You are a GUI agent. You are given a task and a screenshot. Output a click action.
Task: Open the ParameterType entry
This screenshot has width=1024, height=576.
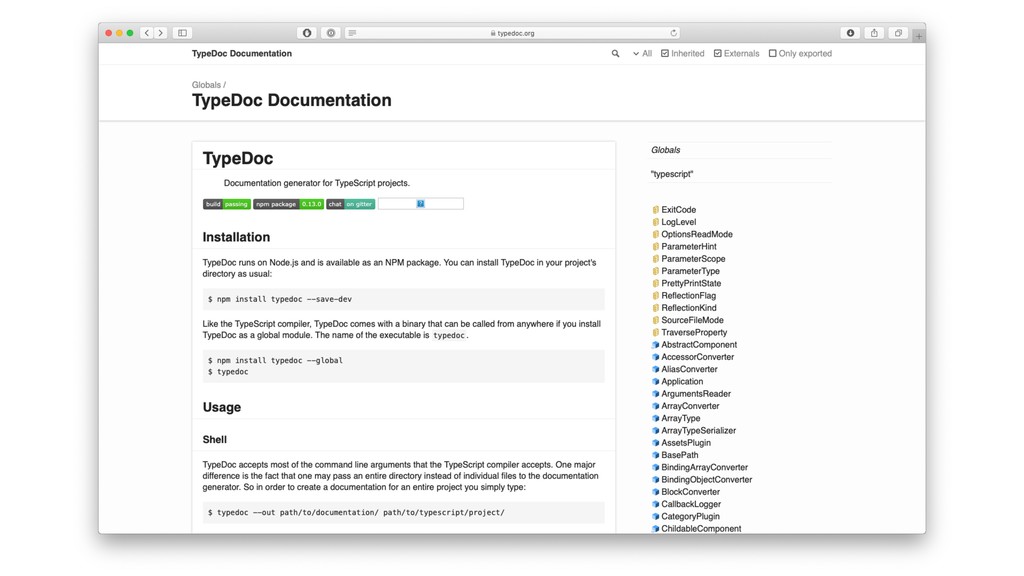click(690, 271)
